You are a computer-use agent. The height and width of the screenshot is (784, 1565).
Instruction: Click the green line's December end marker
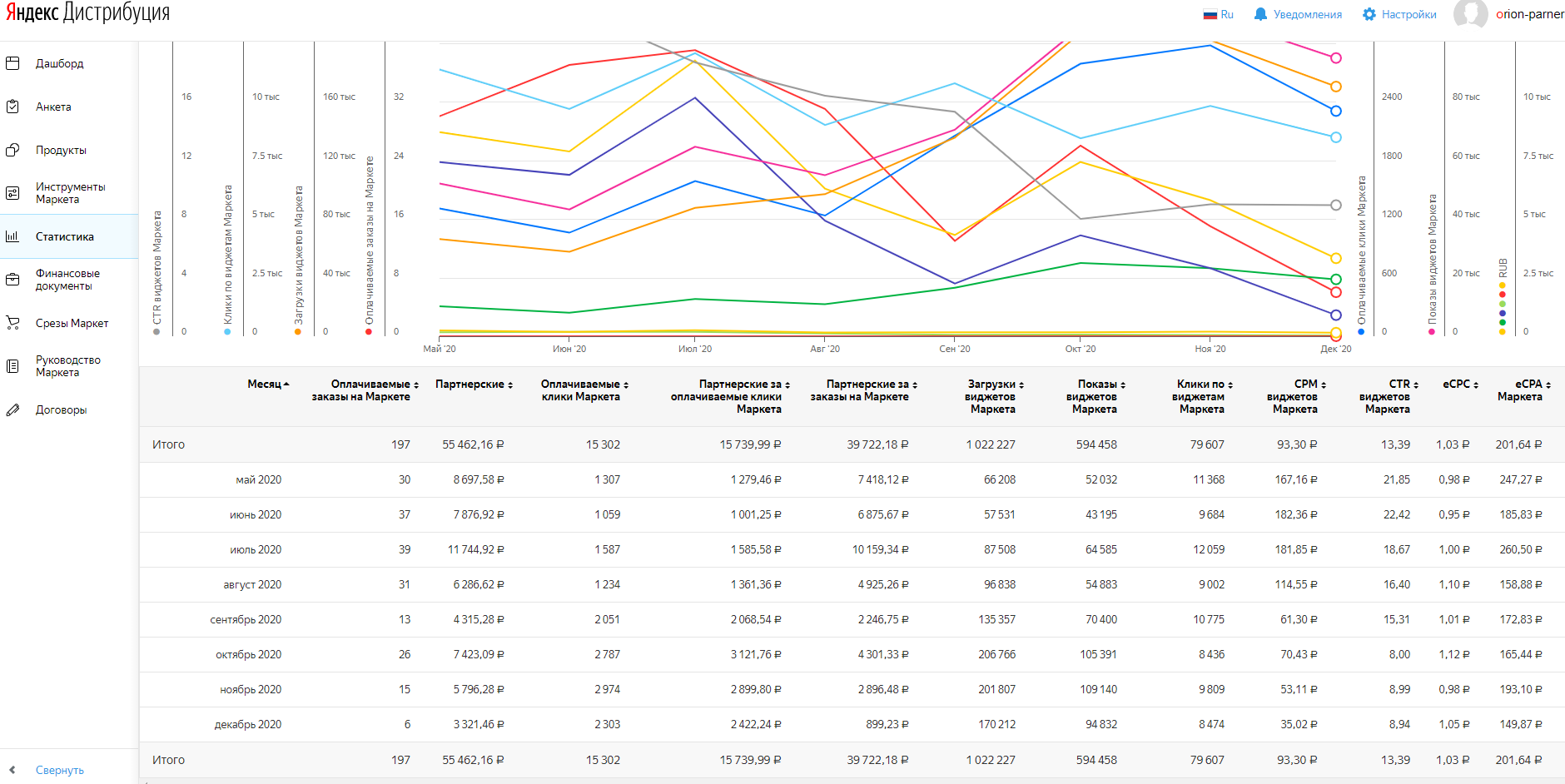click(x=1336, y=279)
